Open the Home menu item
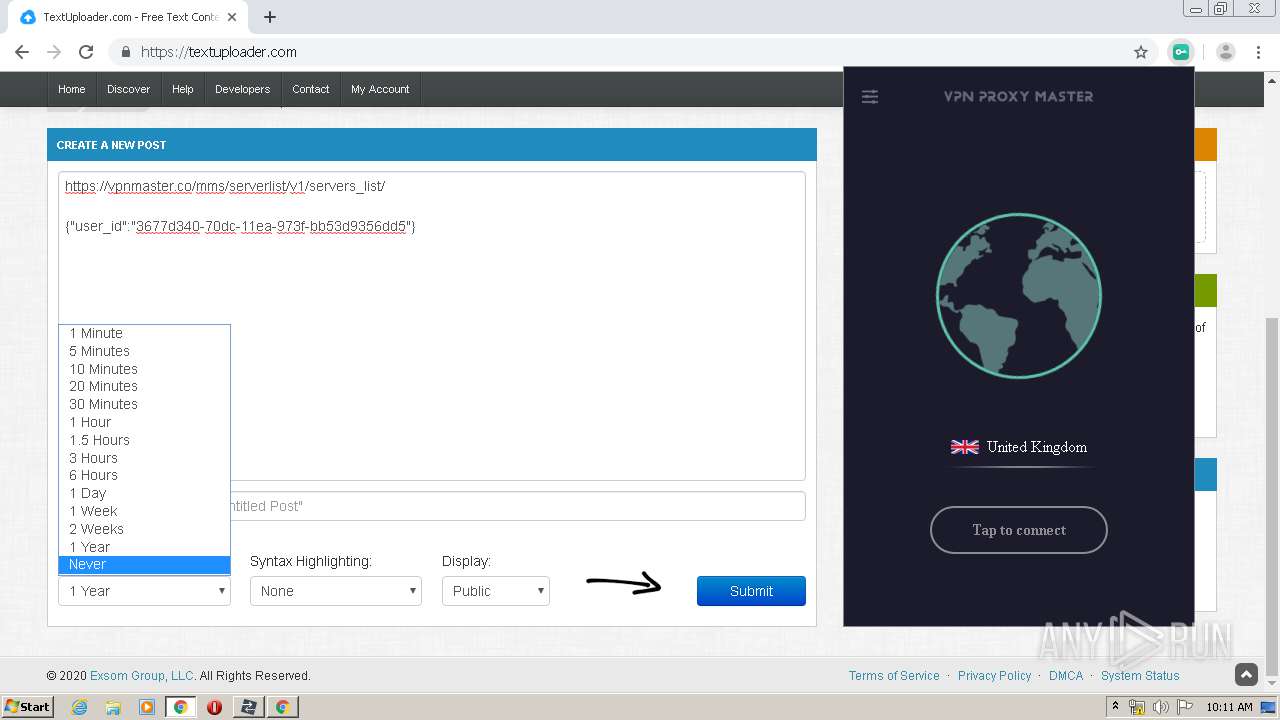 [x=72, y=89]
